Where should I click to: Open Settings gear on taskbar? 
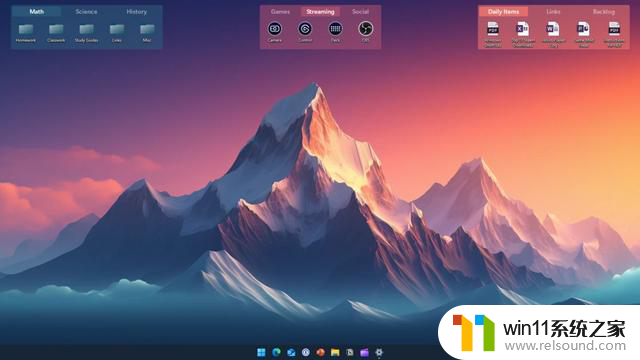pos(379,352)
